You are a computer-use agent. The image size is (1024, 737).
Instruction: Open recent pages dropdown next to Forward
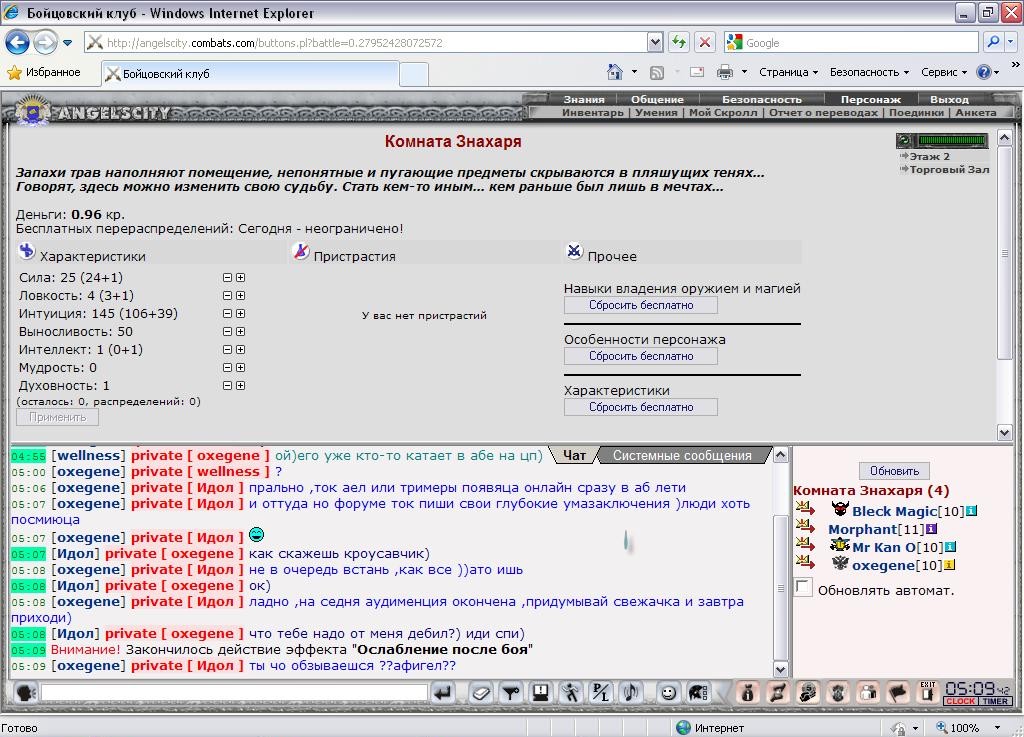67,43
